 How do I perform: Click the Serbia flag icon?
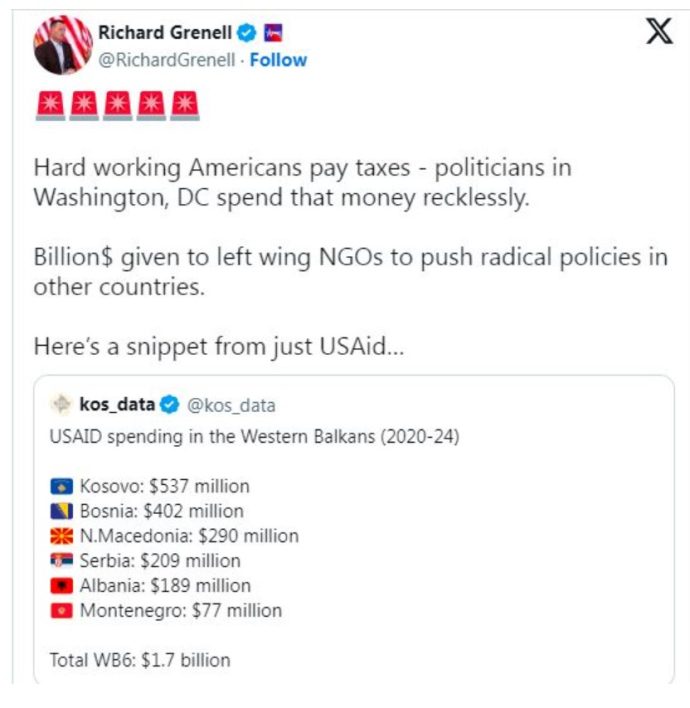61,561
